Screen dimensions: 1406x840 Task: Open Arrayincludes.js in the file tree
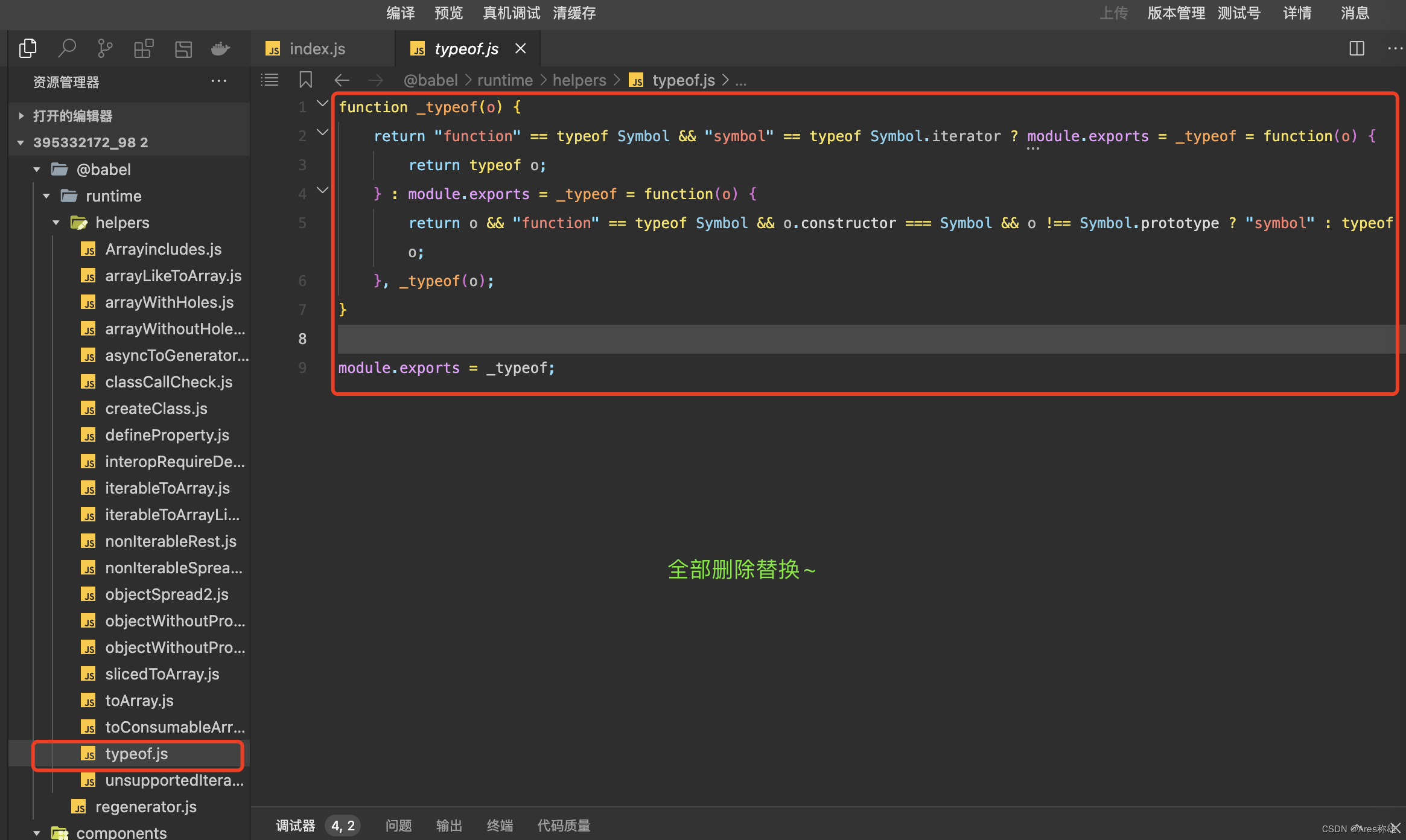[129, 249]
